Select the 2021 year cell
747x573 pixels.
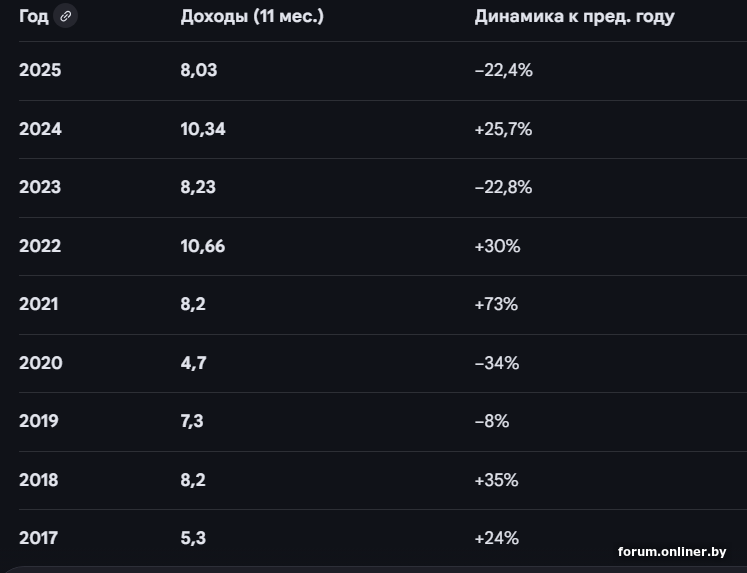click(x=39, y=304)
